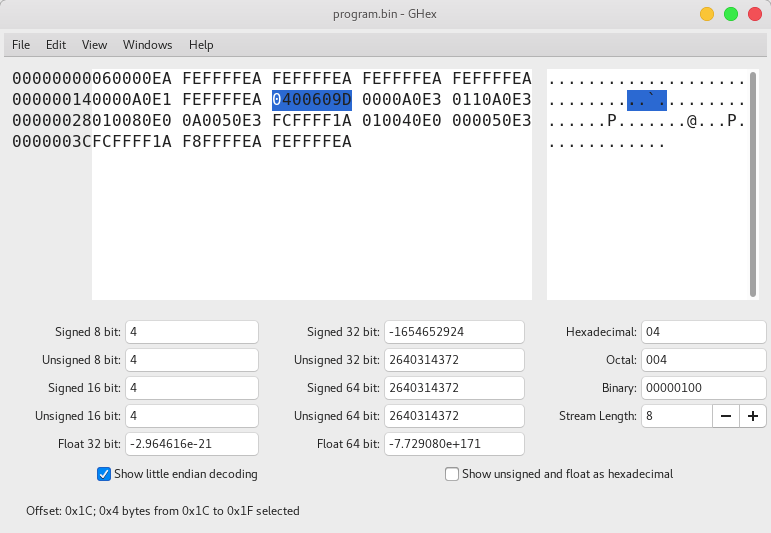Viewport: 771px width, 533px height.
Task: Select hex word 010080E0
Action: click(132, 121)
